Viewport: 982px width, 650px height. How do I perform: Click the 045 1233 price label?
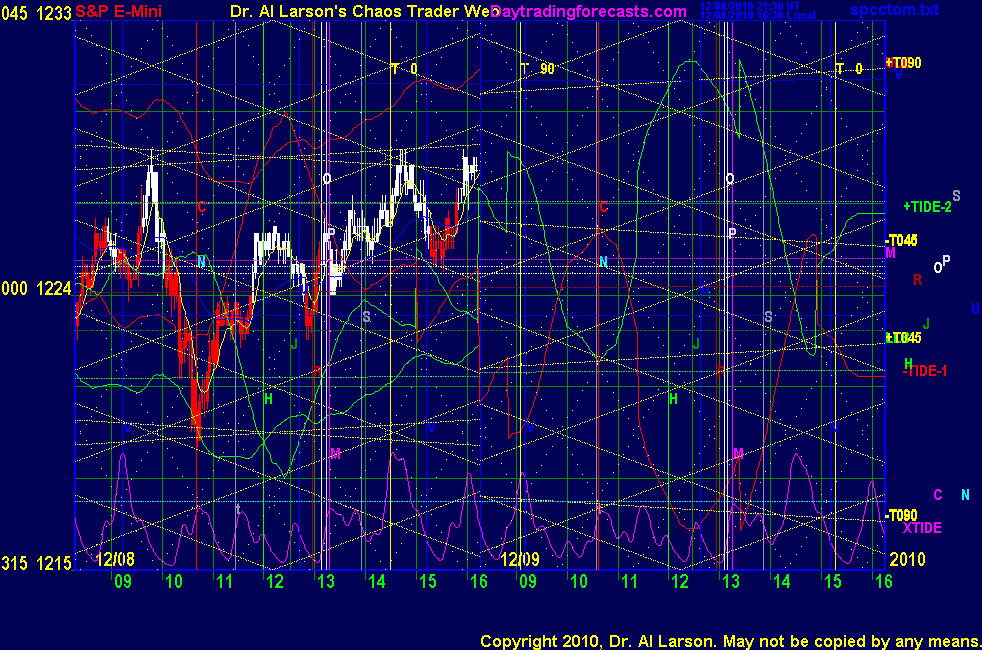(x=36, y=13)
